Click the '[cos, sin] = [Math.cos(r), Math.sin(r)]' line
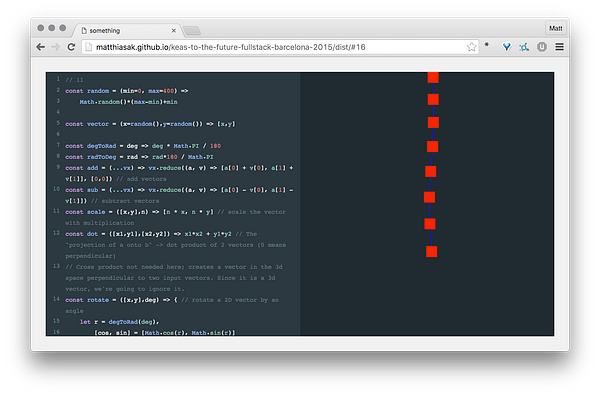Image resolution: width=600 pixels, height=395 pixels. click(x=165, y=333)
